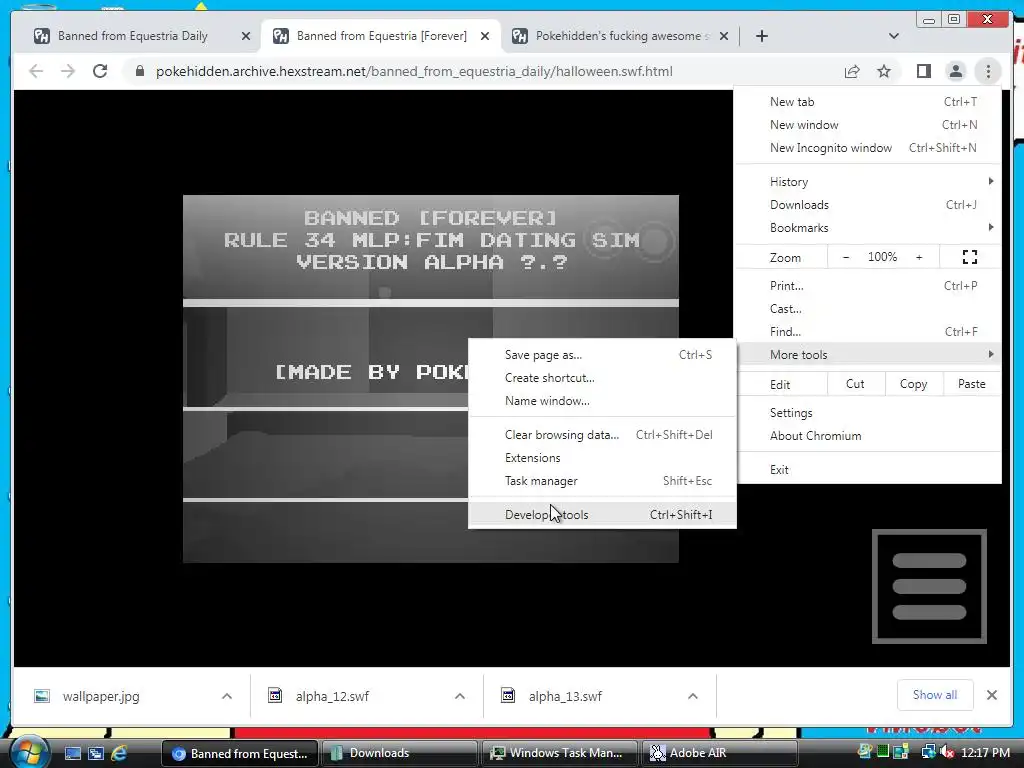The height and width of the screenshot is (768, 1024).
Task: Expand the More tools submenu
Action: point(869,354)
